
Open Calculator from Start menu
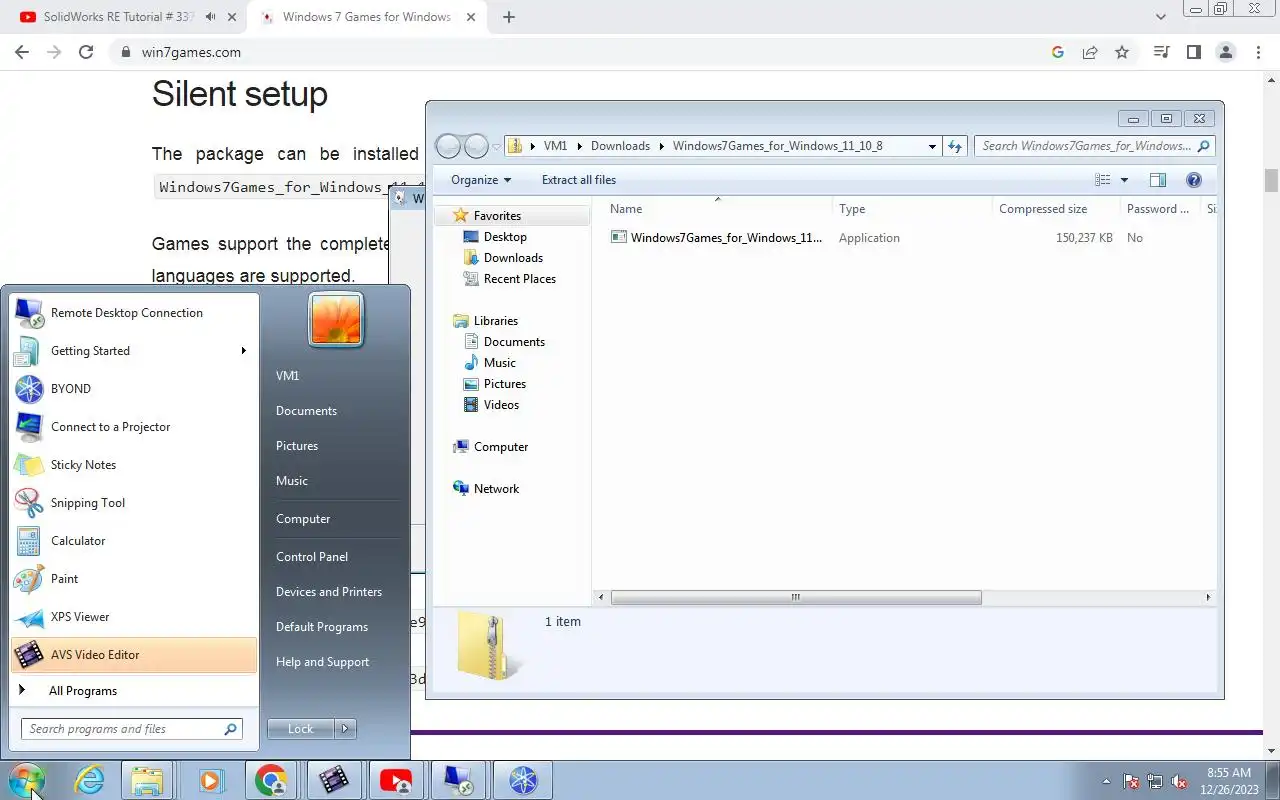point(134,541)
